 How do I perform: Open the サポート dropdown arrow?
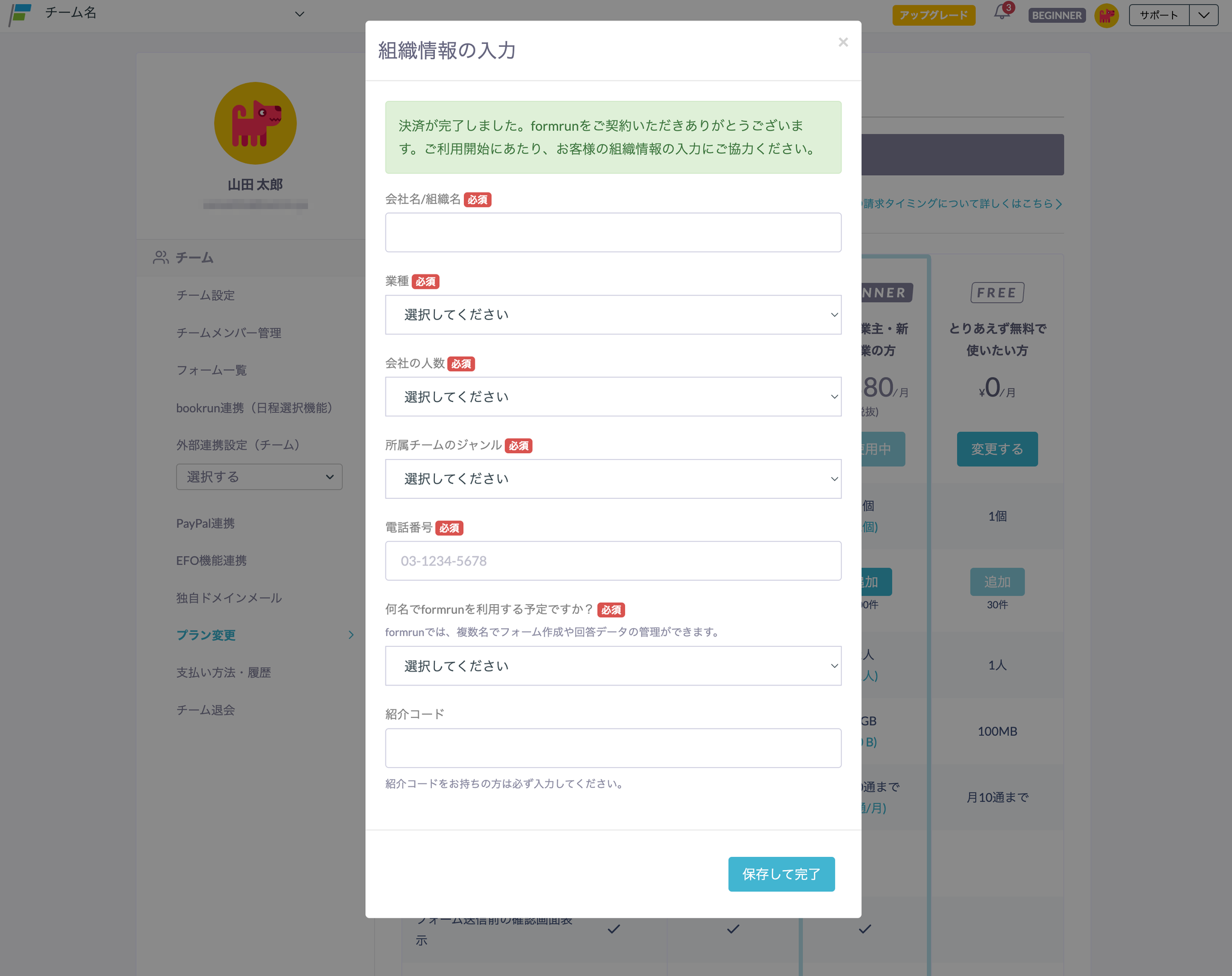(x=1203, y=15)
